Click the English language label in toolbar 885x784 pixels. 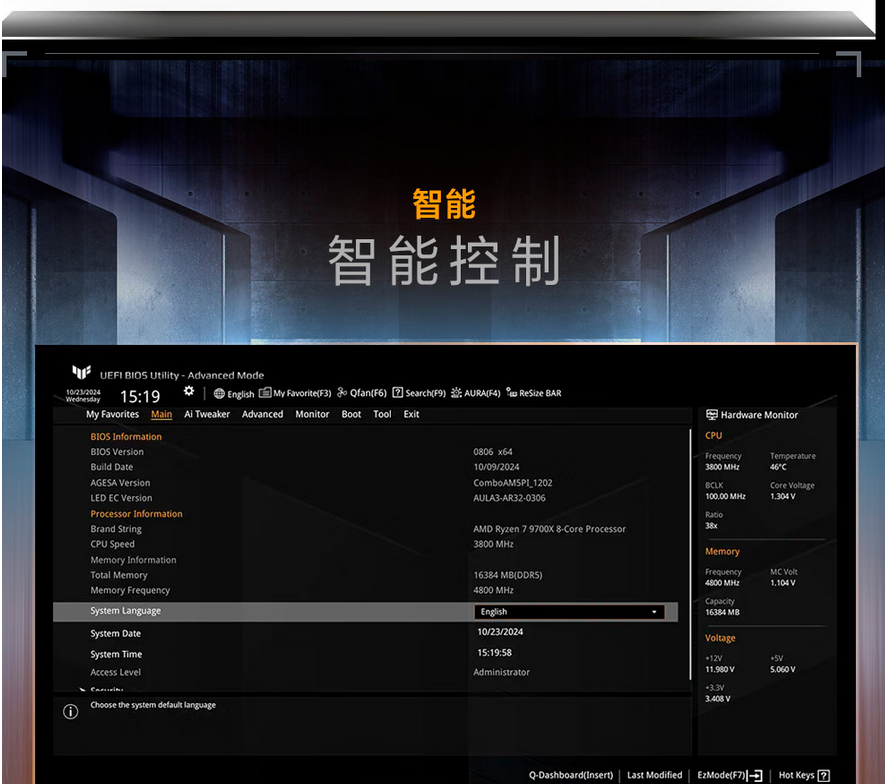[x=240, y=395]
